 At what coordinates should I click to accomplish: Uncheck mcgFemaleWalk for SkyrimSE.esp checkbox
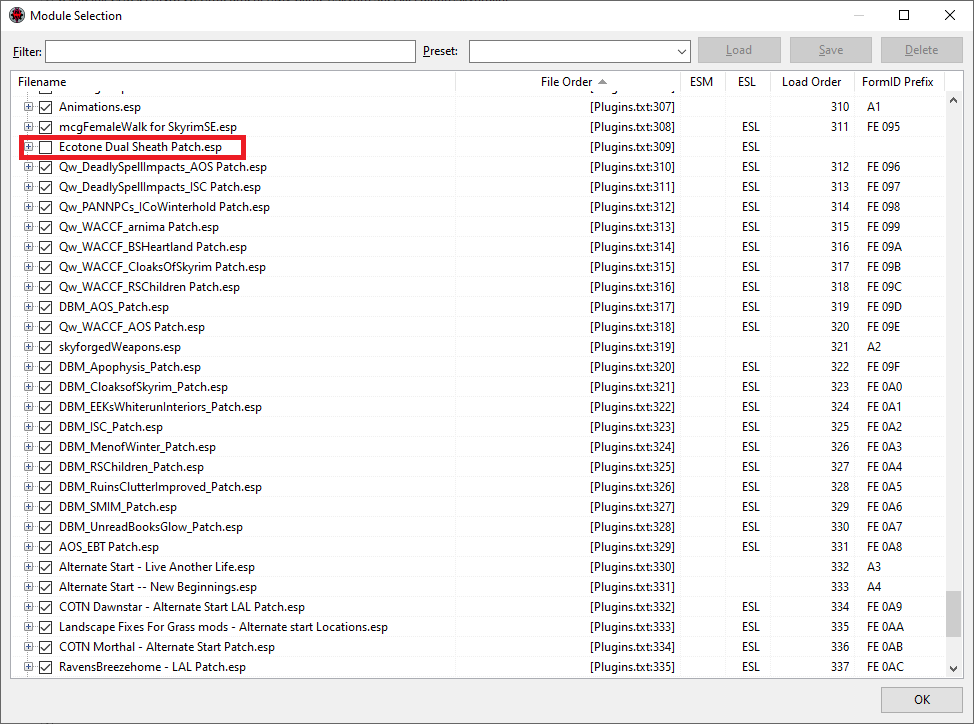45,127
